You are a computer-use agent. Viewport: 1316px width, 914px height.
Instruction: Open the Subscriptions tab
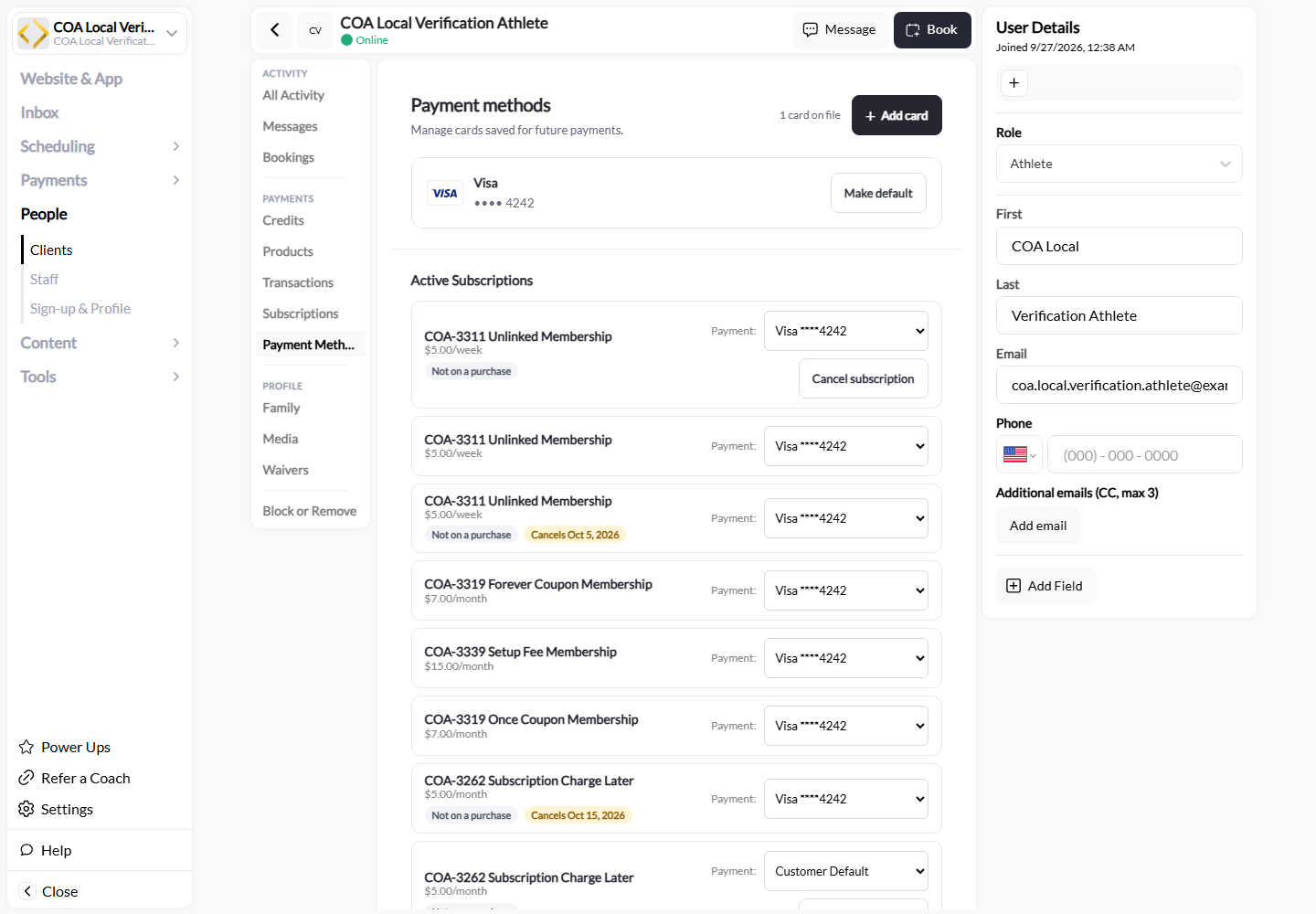pos(301,314)
